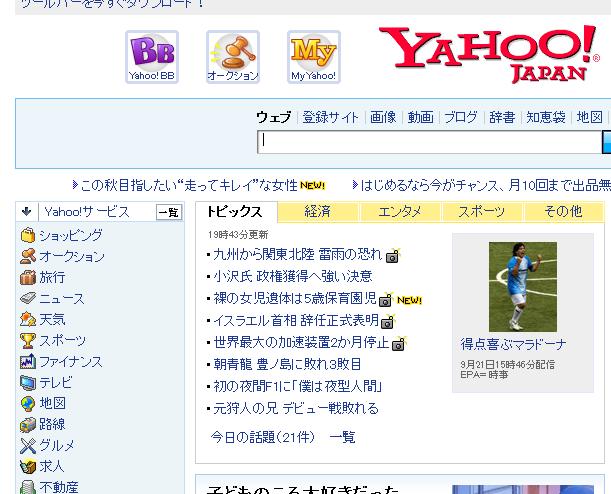This screenshot has width=611, height=494.
Task: Click the スポーツ trophy icon
Action: pyautogui.click(x=28, y=341)
